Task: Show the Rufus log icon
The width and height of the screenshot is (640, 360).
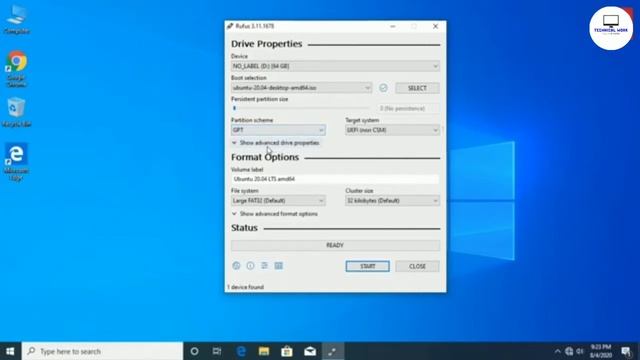Action: [x=279, y=266]
